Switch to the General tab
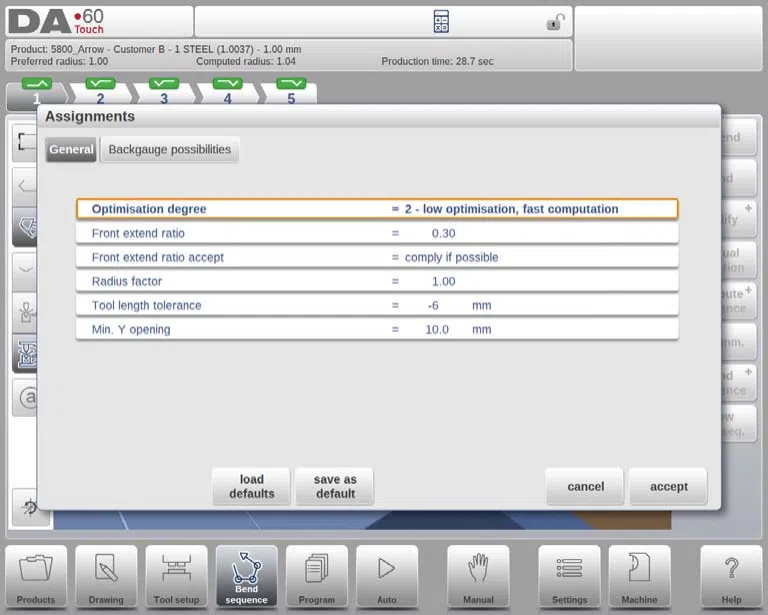The image size is (768, 615). pos(71,149)
